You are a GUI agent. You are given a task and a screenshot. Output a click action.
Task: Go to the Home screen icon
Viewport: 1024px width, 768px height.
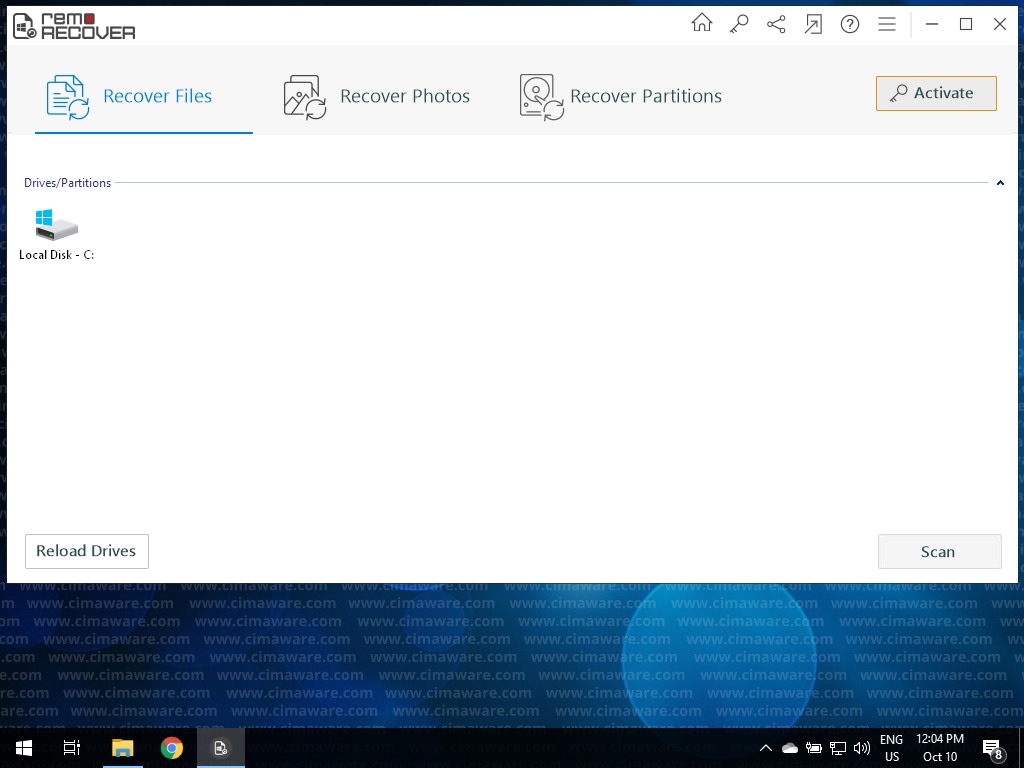pos(702,24)
